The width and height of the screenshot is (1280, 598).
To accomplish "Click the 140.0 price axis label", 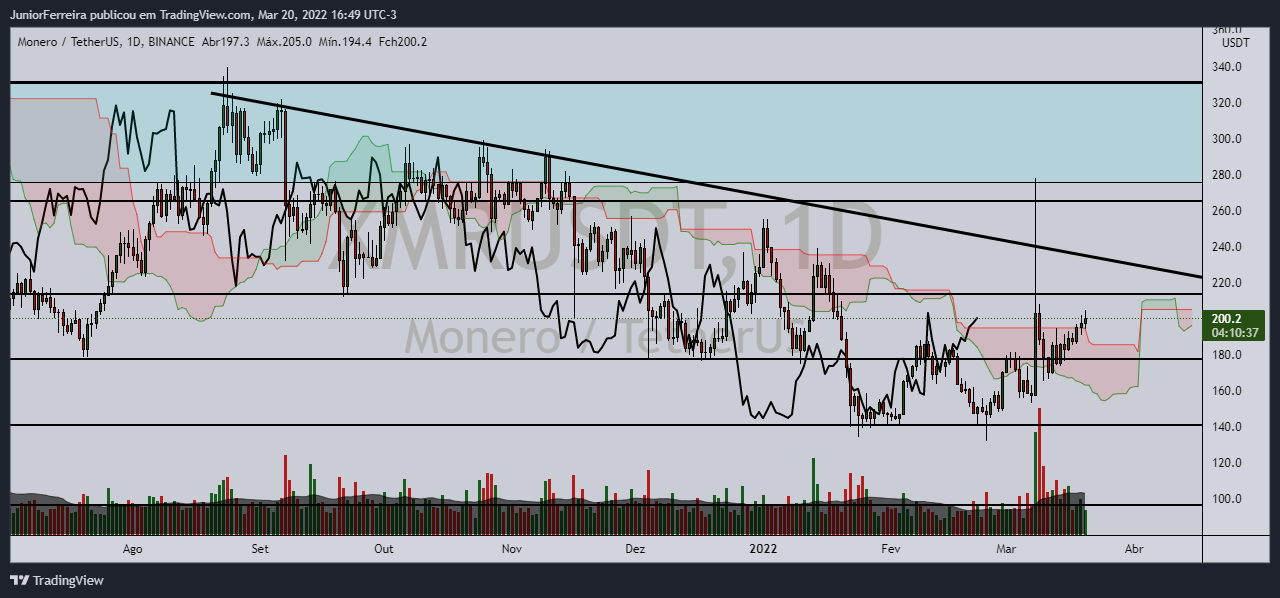I will [1228, 427].
